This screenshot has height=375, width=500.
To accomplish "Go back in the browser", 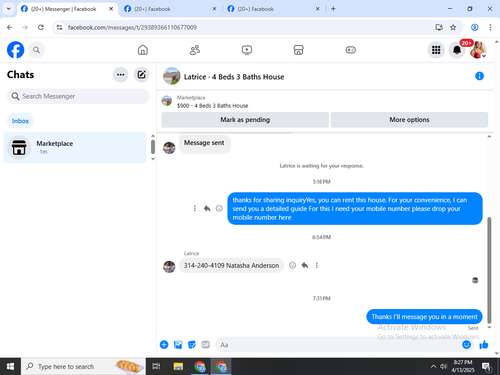I will click(x=10, y=27).
